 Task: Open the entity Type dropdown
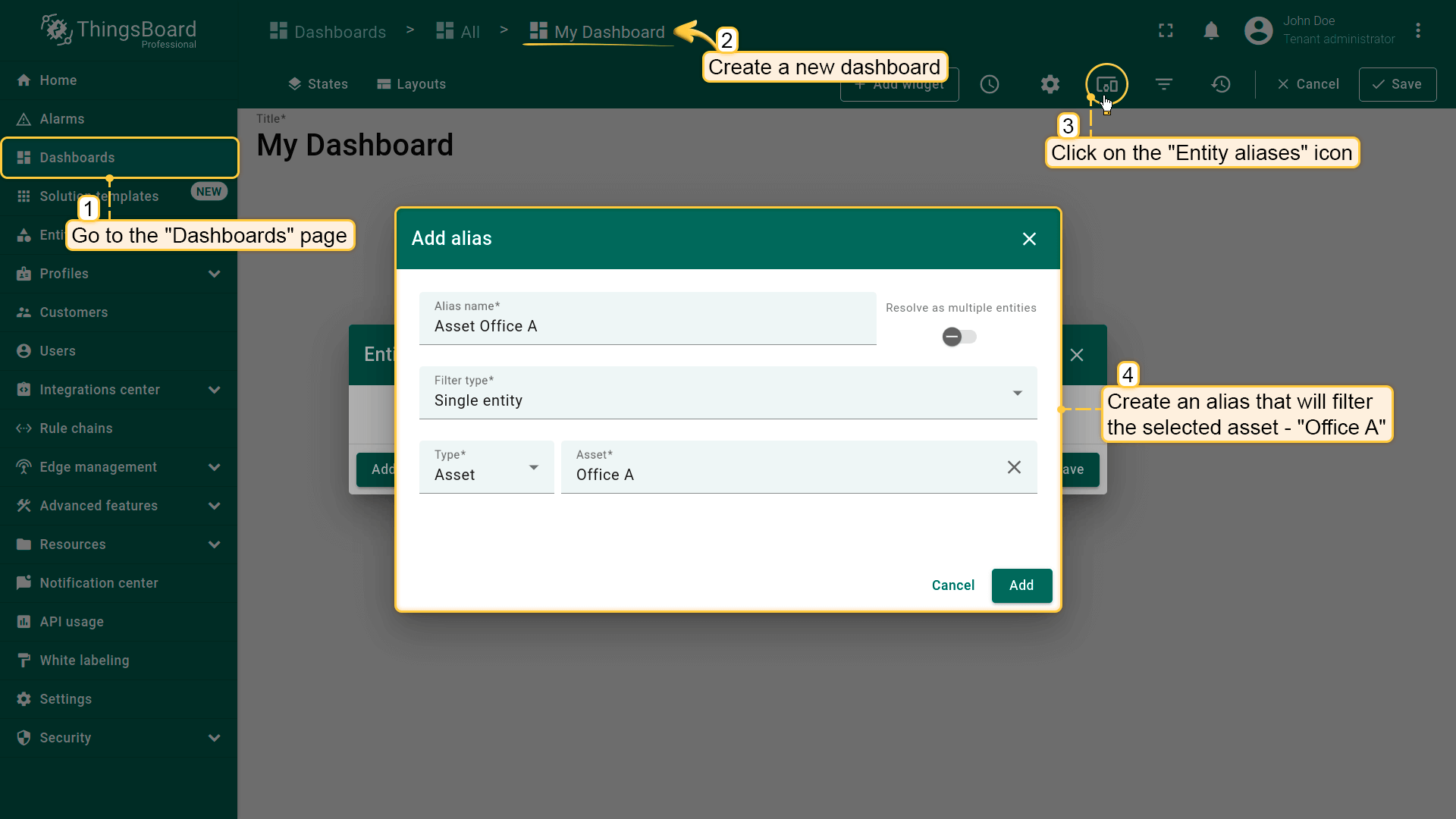pyautogui.click(x=486, y=467)
